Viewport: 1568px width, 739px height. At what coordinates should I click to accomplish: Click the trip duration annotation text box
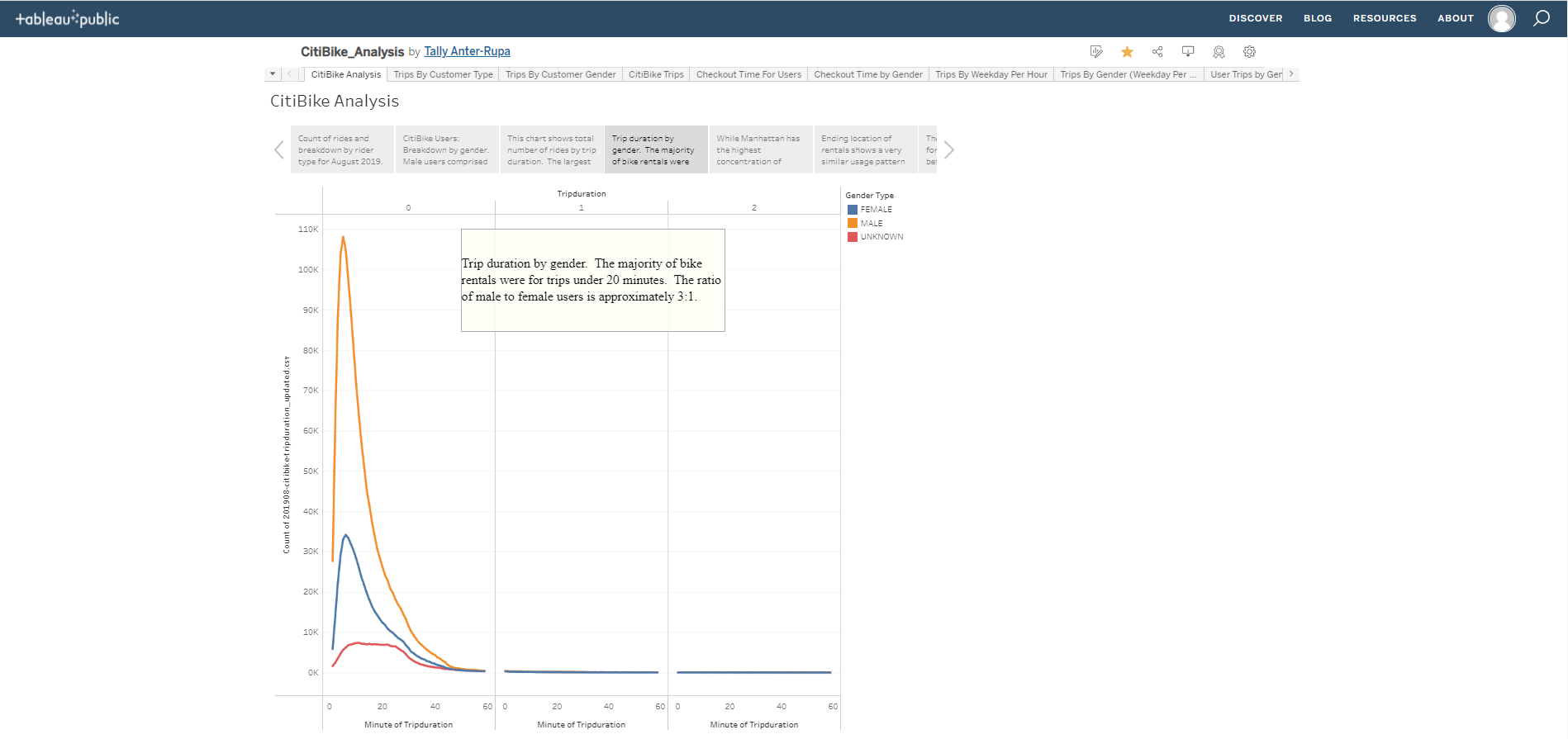(x=592, y=280)
